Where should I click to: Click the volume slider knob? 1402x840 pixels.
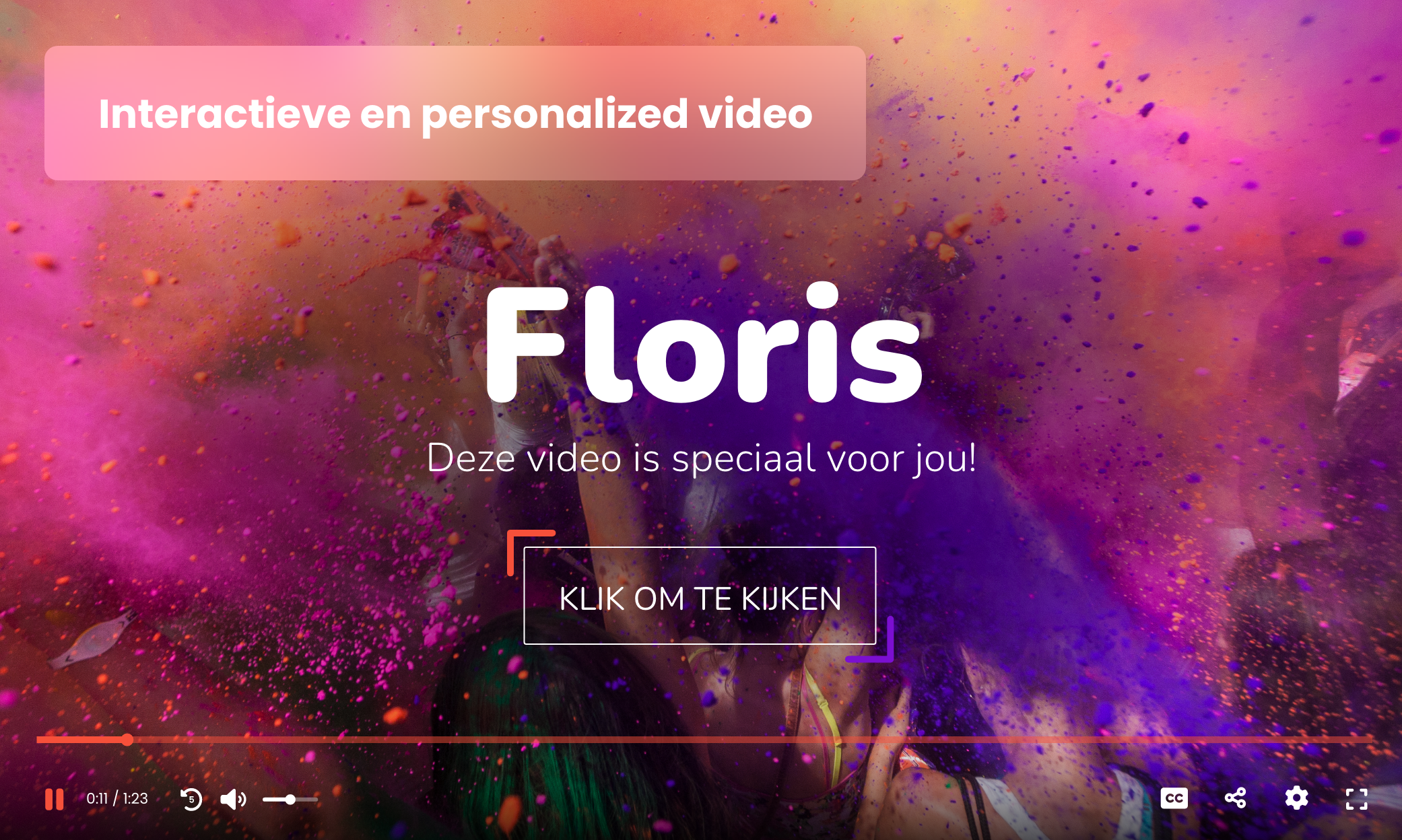[290, 800]
